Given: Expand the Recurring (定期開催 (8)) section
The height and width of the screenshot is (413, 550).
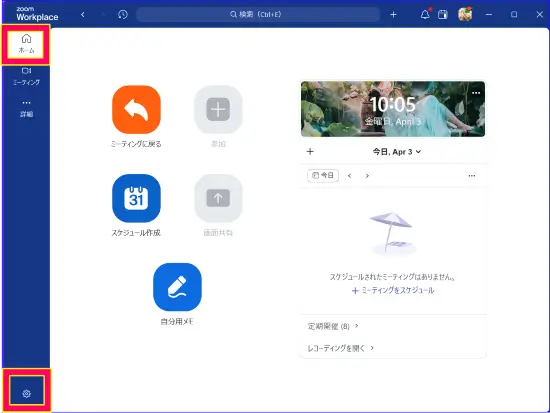Looking at the screenshot, I should [x=333, y=326].
